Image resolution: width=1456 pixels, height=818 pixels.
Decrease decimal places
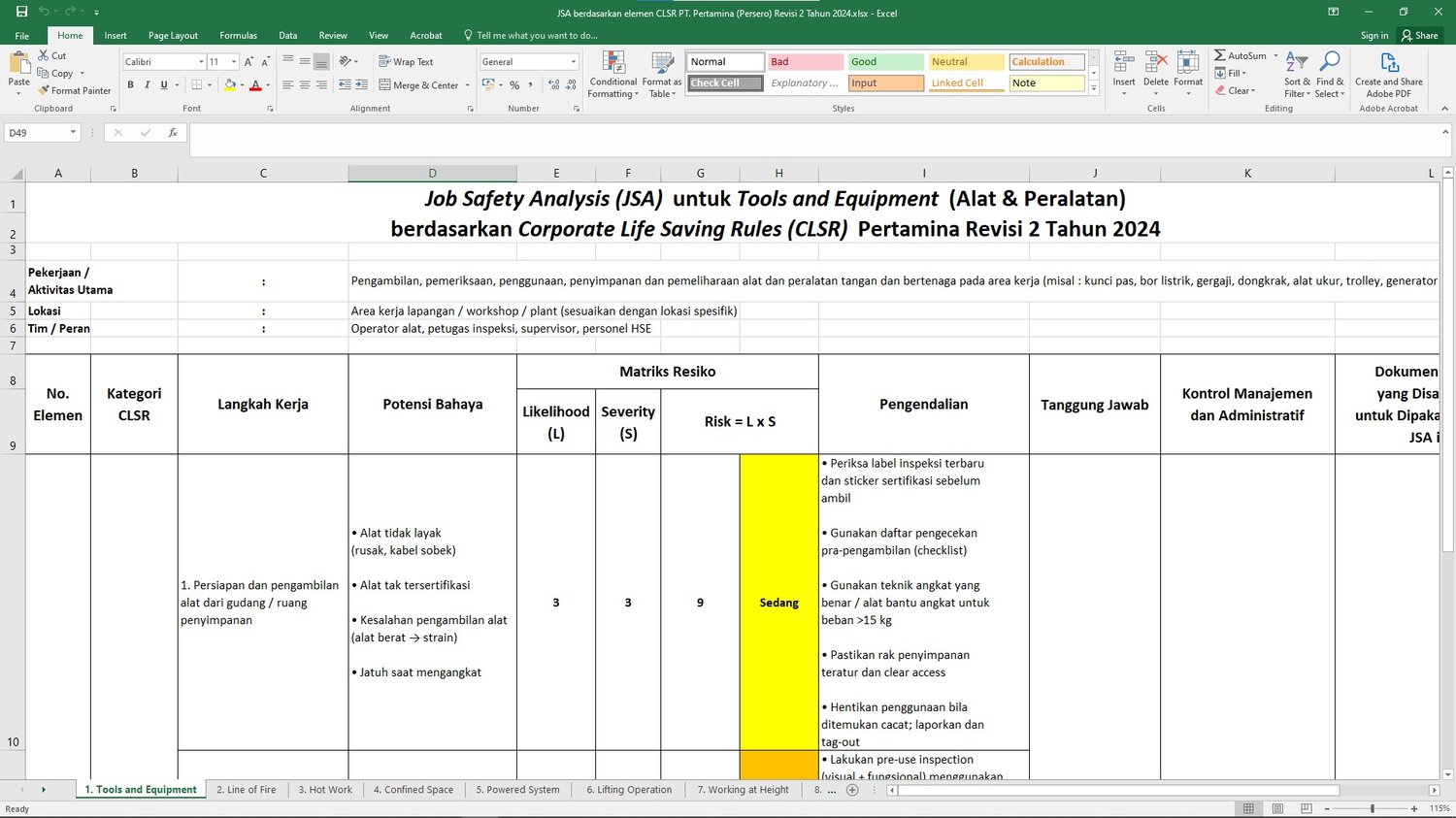coord(571,85)
